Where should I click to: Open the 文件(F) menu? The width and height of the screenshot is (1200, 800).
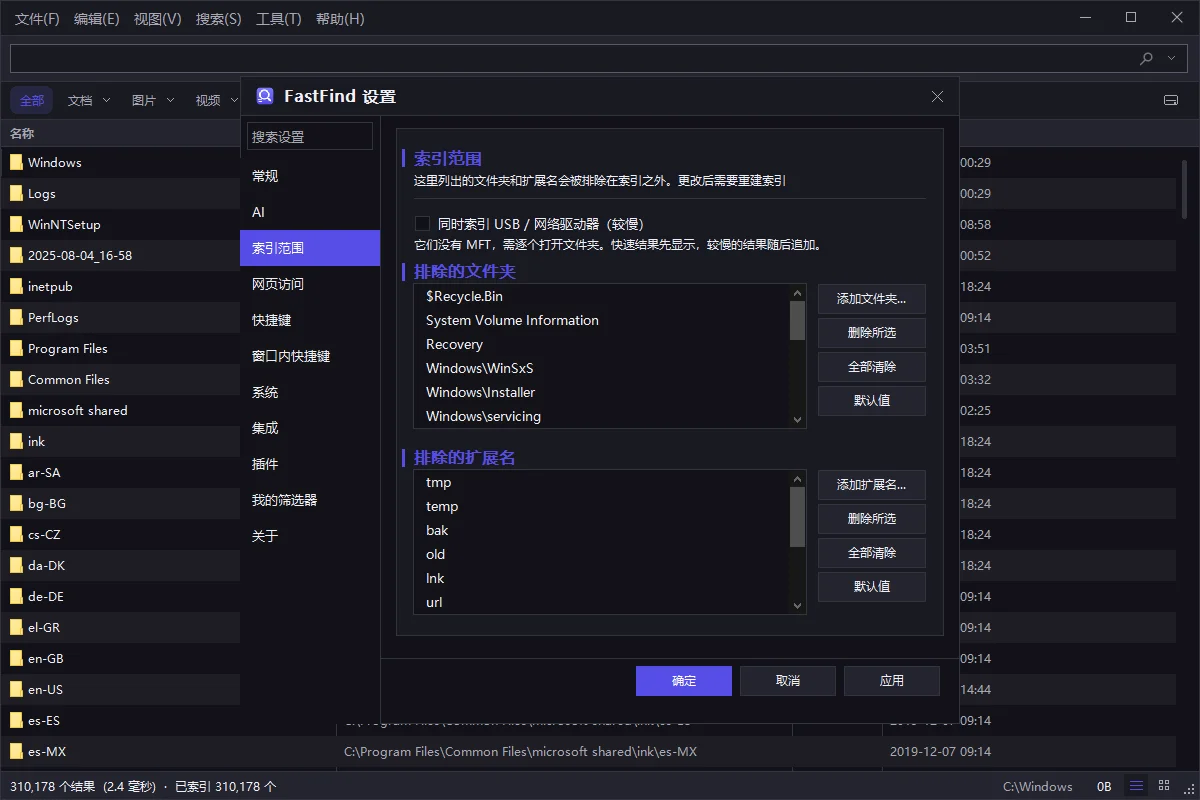pyautogui.click(x=37, y=19)
